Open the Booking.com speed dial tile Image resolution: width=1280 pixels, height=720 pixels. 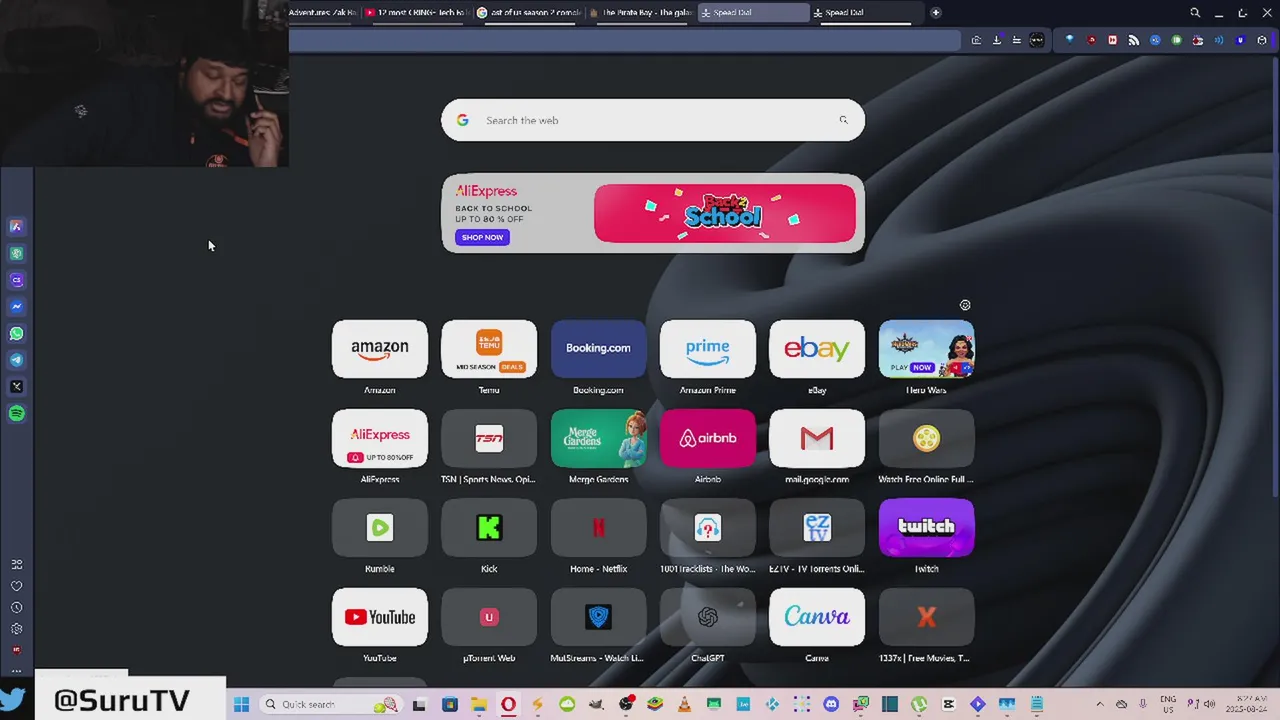point(598,349)
